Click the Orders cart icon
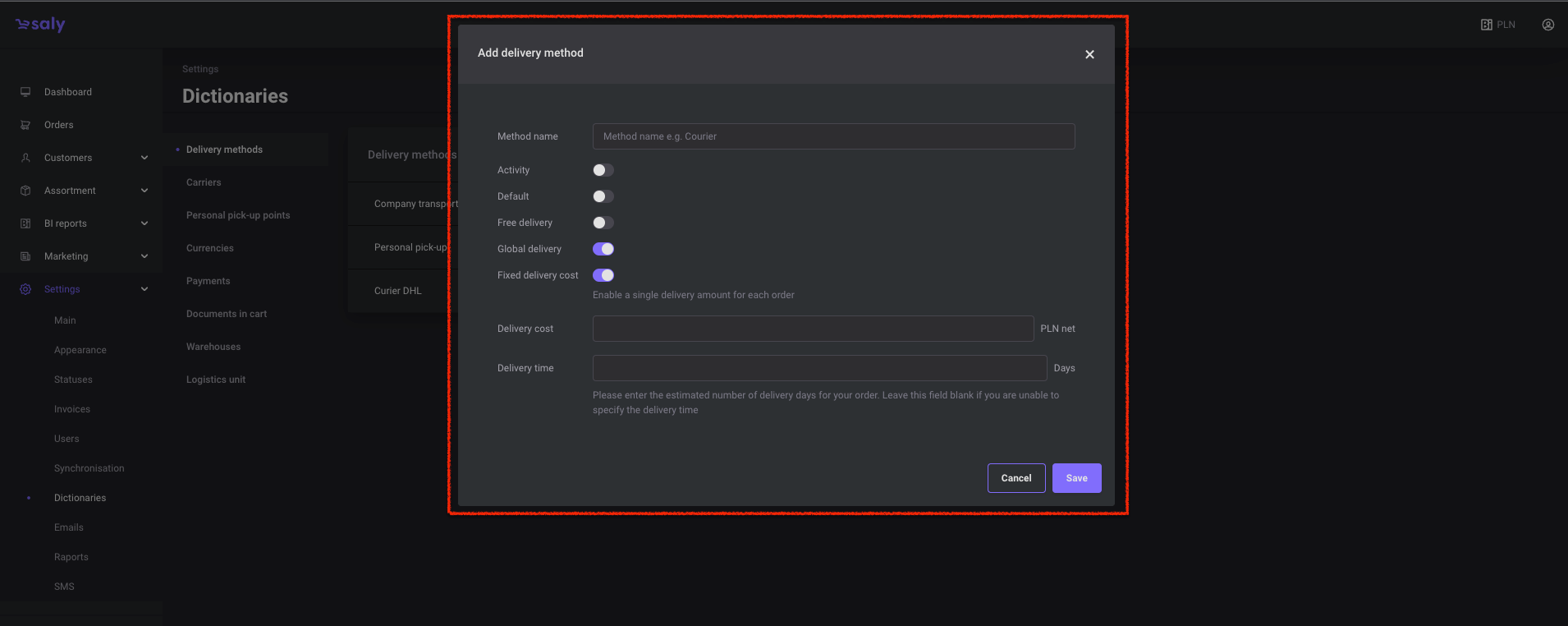This screenshot has height=626, width=1568. [x=25, y=125]
